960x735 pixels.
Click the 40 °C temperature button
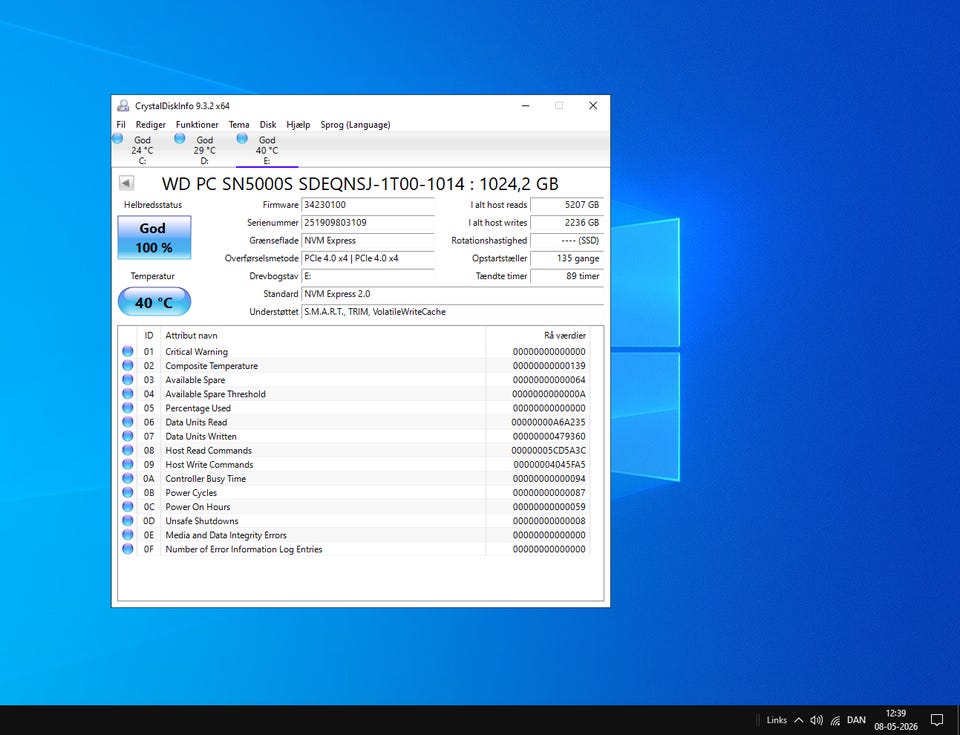[154, 302]
